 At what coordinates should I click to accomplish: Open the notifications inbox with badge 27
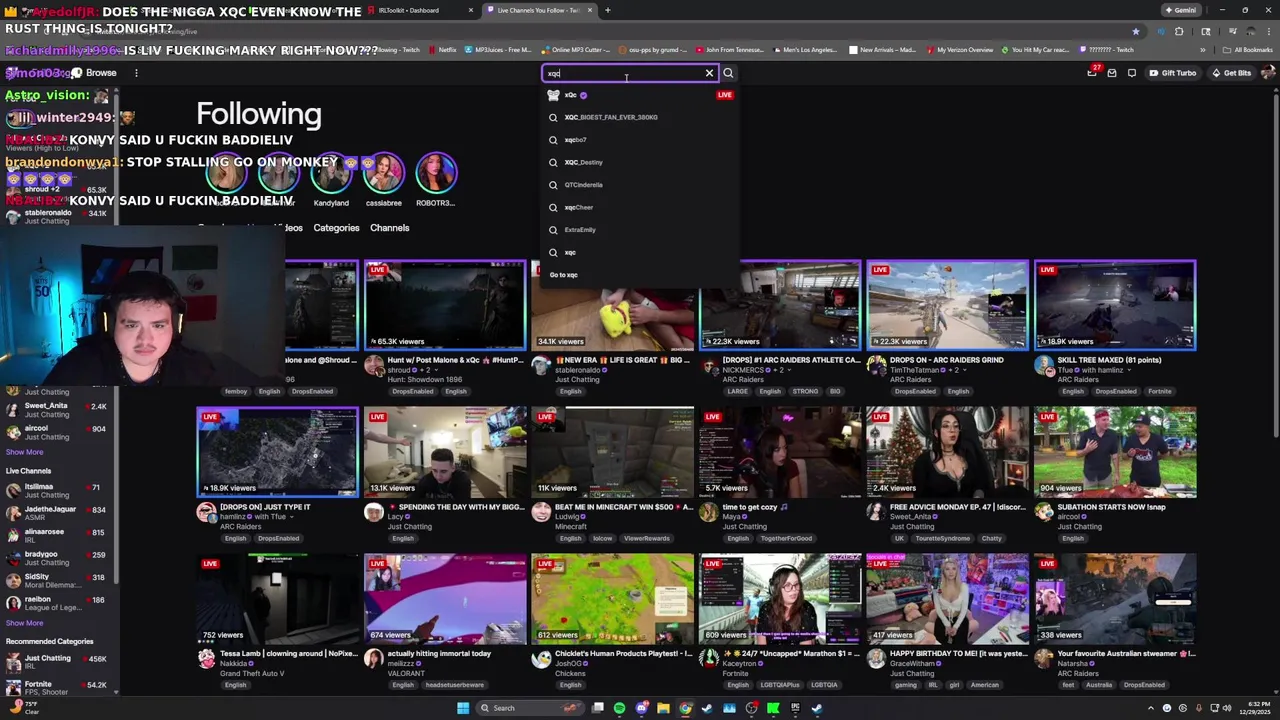1092,73
